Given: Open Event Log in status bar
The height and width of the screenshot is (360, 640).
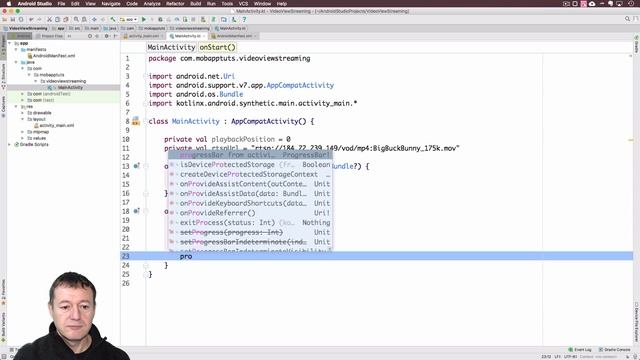Looking at the screenshot, I should [580, 350].
